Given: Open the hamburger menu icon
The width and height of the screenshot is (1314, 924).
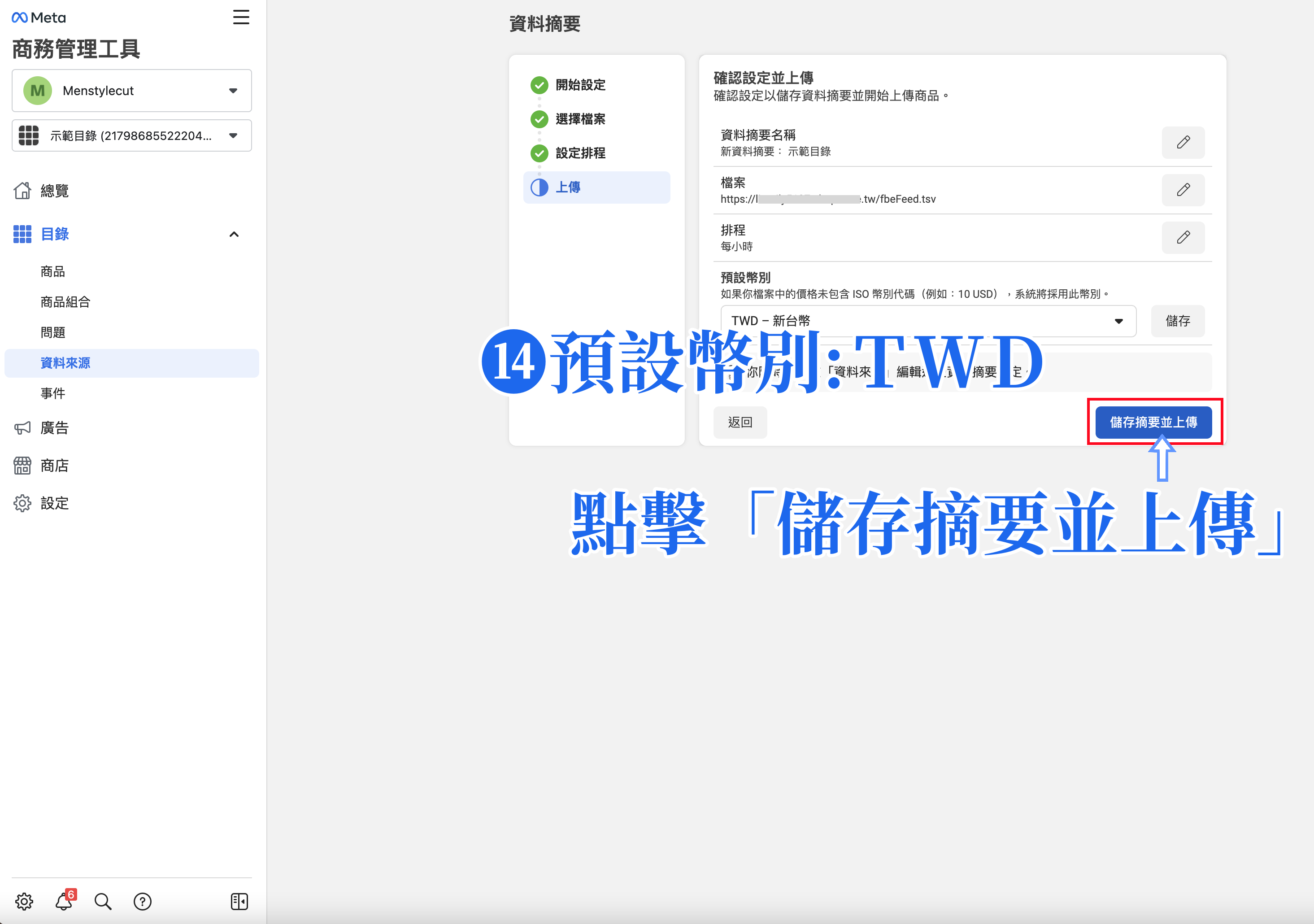Looking at the screenshot, I should 241,17.
